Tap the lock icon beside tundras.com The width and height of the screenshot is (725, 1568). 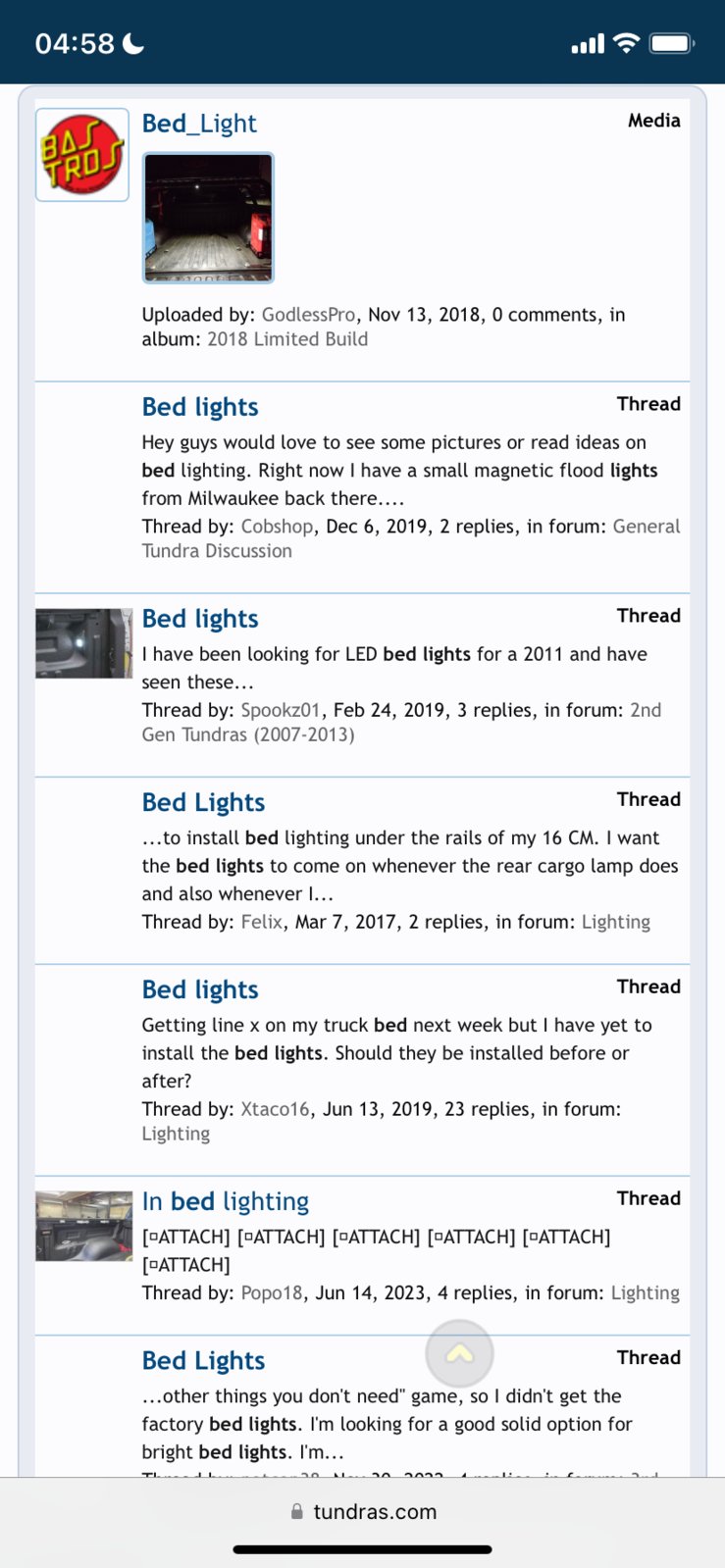pyautogui.click(x=297, y=1512)
